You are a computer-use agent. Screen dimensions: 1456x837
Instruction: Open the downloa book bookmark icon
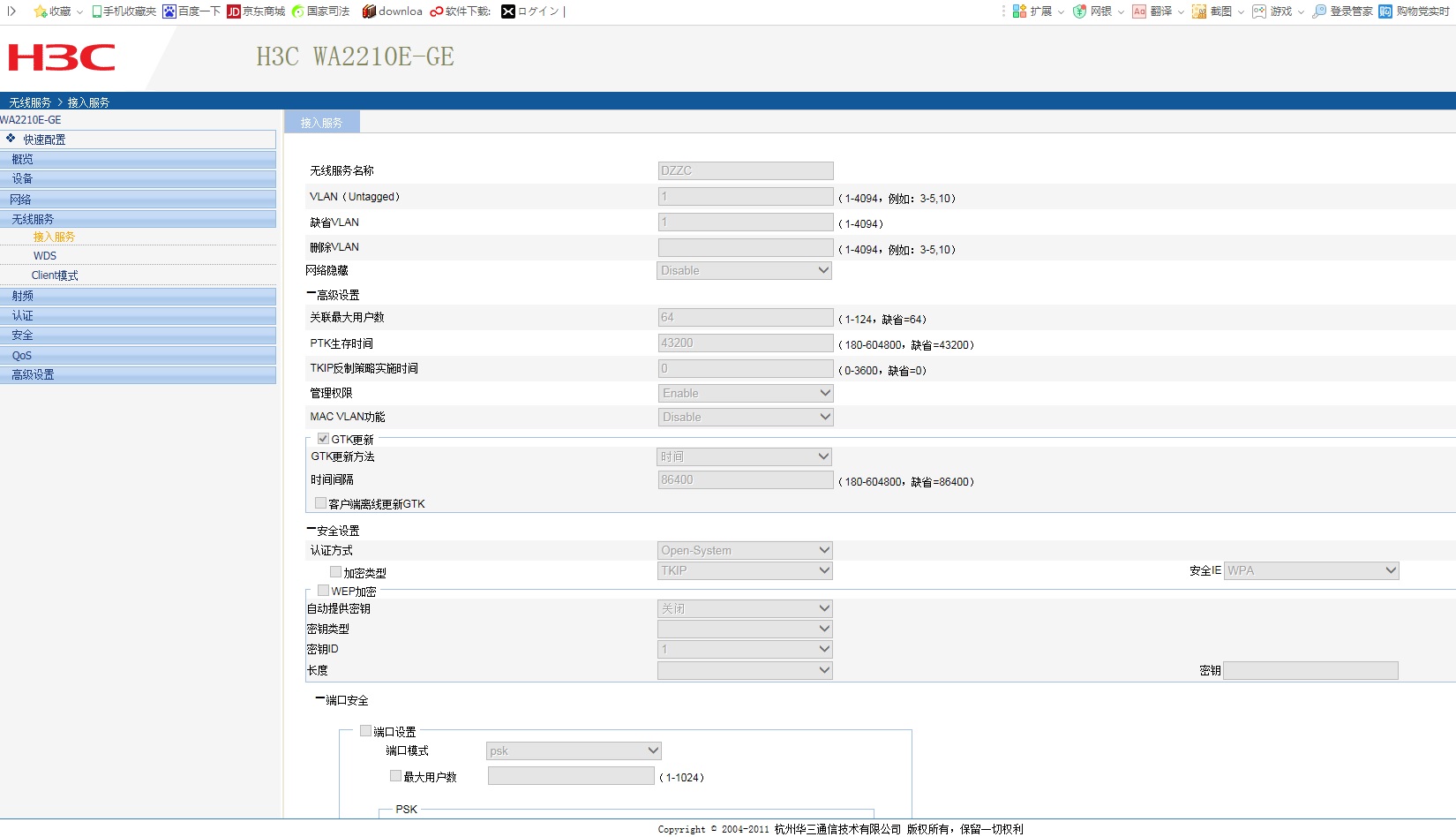tap(369, 11)
